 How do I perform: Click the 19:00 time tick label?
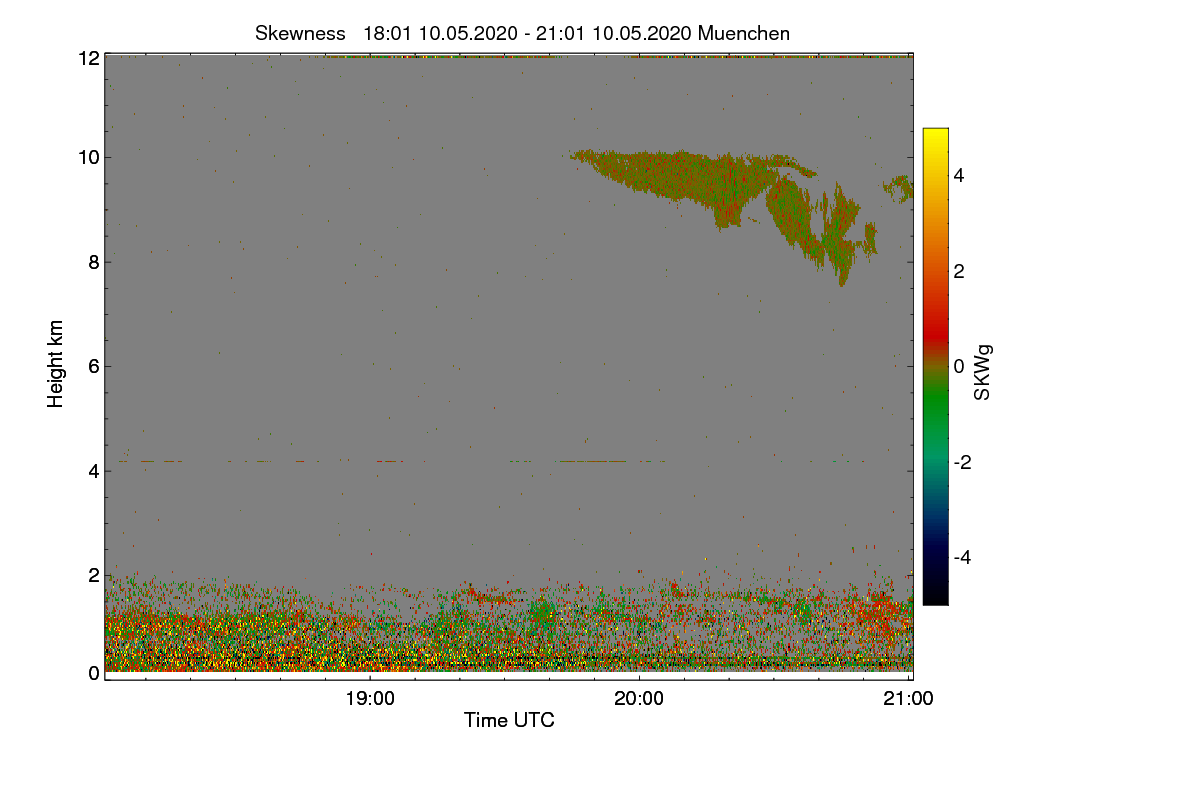click(370, 699)
